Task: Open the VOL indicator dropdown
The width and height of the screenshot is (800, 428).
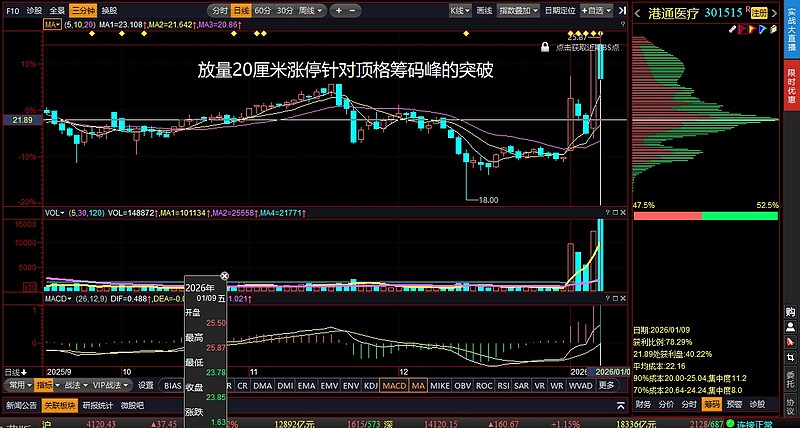Action: point(55,213)
